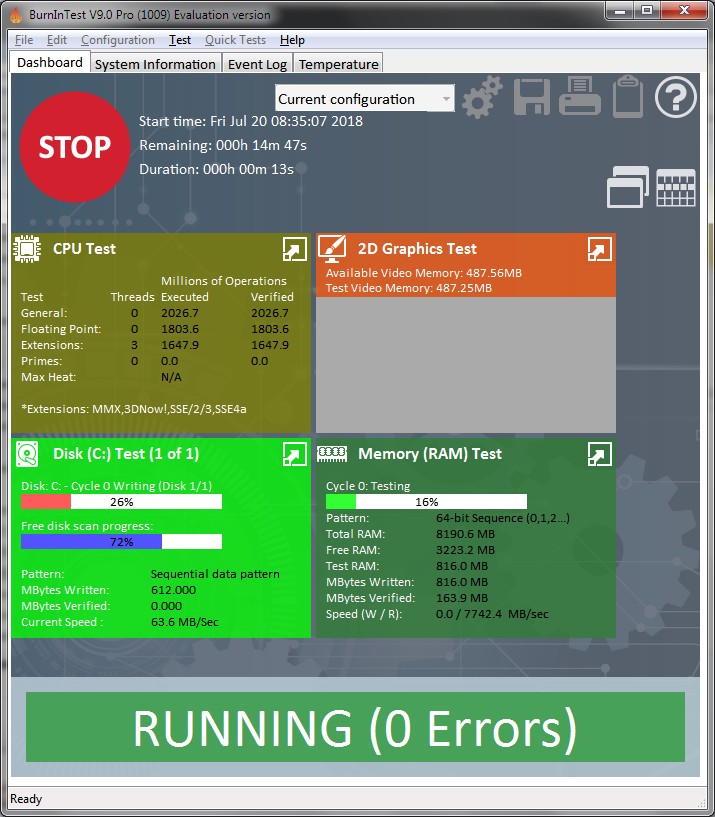Open the Test menu
The image size is (715, 817).
coord(180,40)
